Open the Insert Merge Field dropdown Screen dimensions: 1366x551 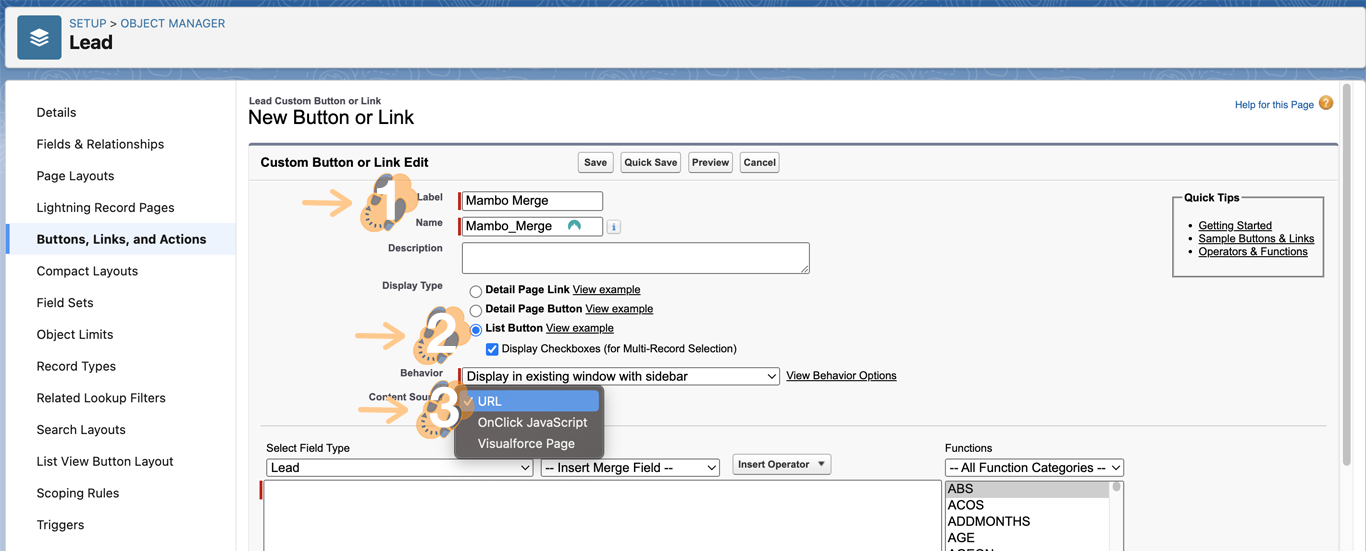pyautogui.click(x=630, y=467)
